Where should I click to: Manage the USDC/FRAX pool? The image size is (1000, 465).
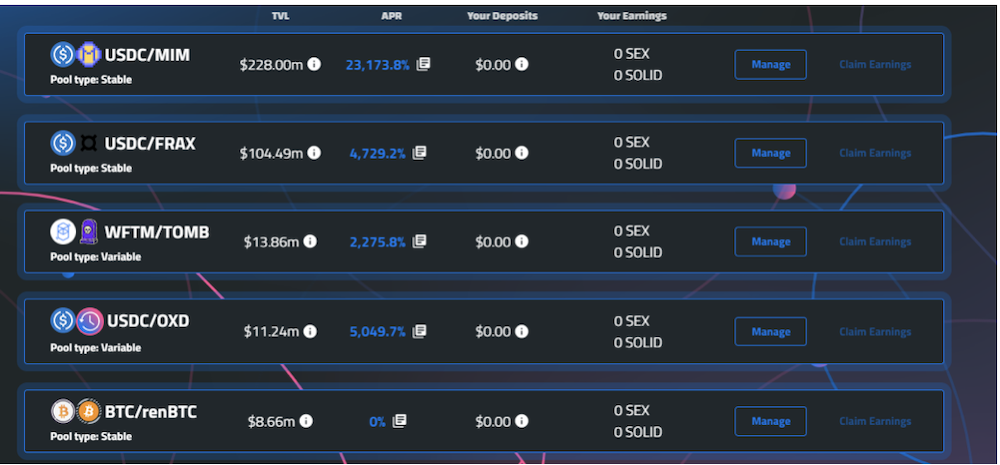click(770, 153)
